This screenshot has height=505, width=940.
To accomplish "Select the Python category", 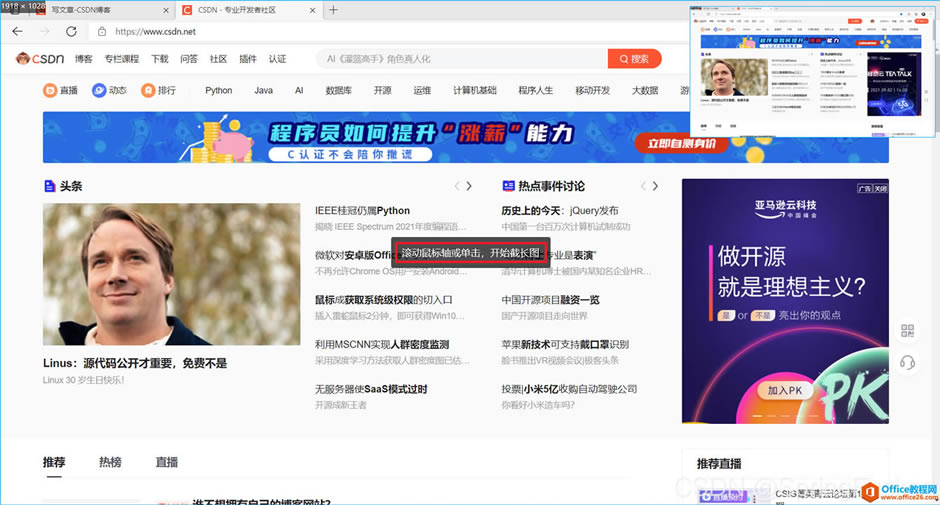I will click(218, 90).
